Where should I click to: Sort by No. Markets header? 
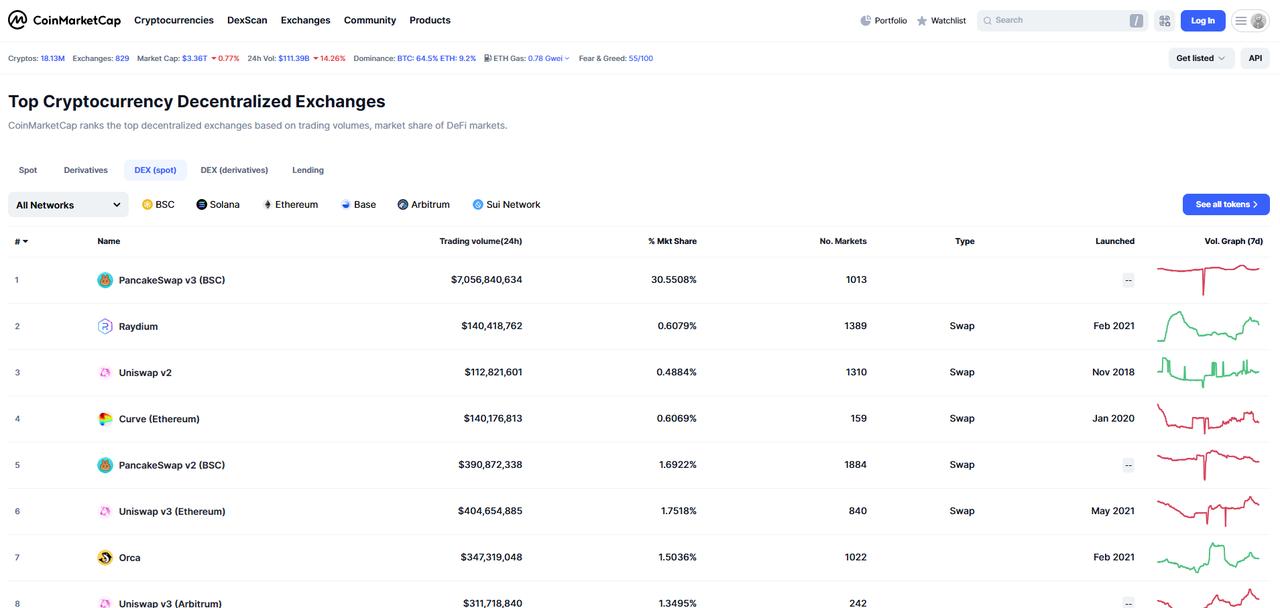point(843,241)
